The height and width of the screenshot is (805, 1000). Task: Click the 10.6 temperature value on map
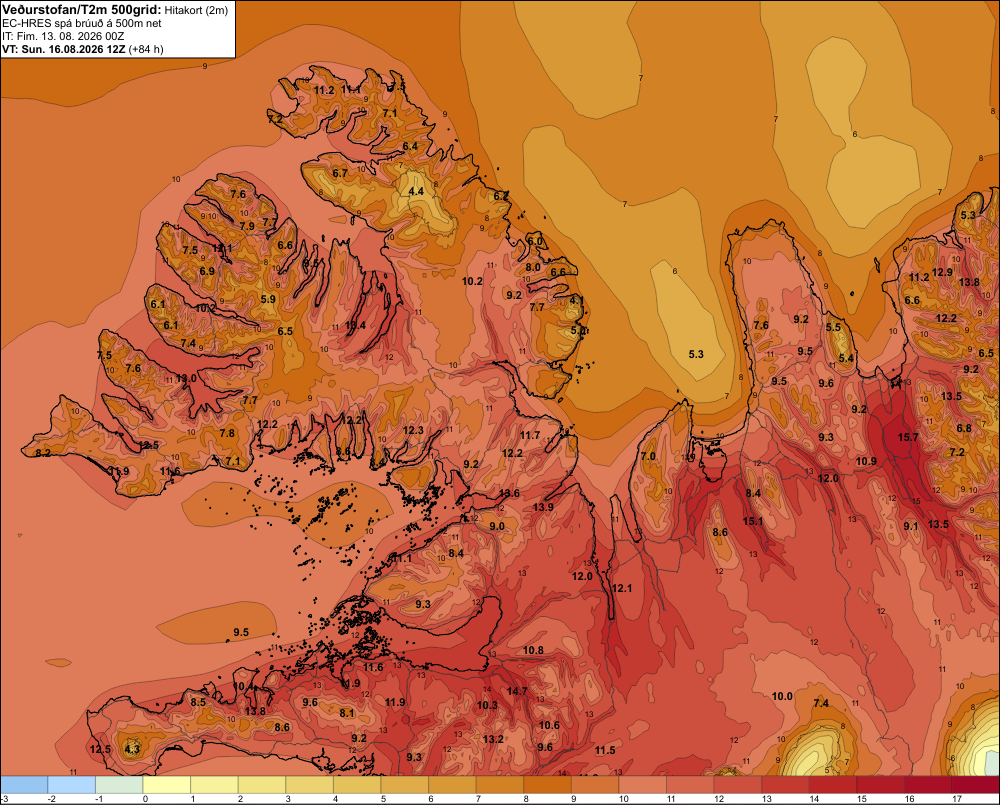549,725
